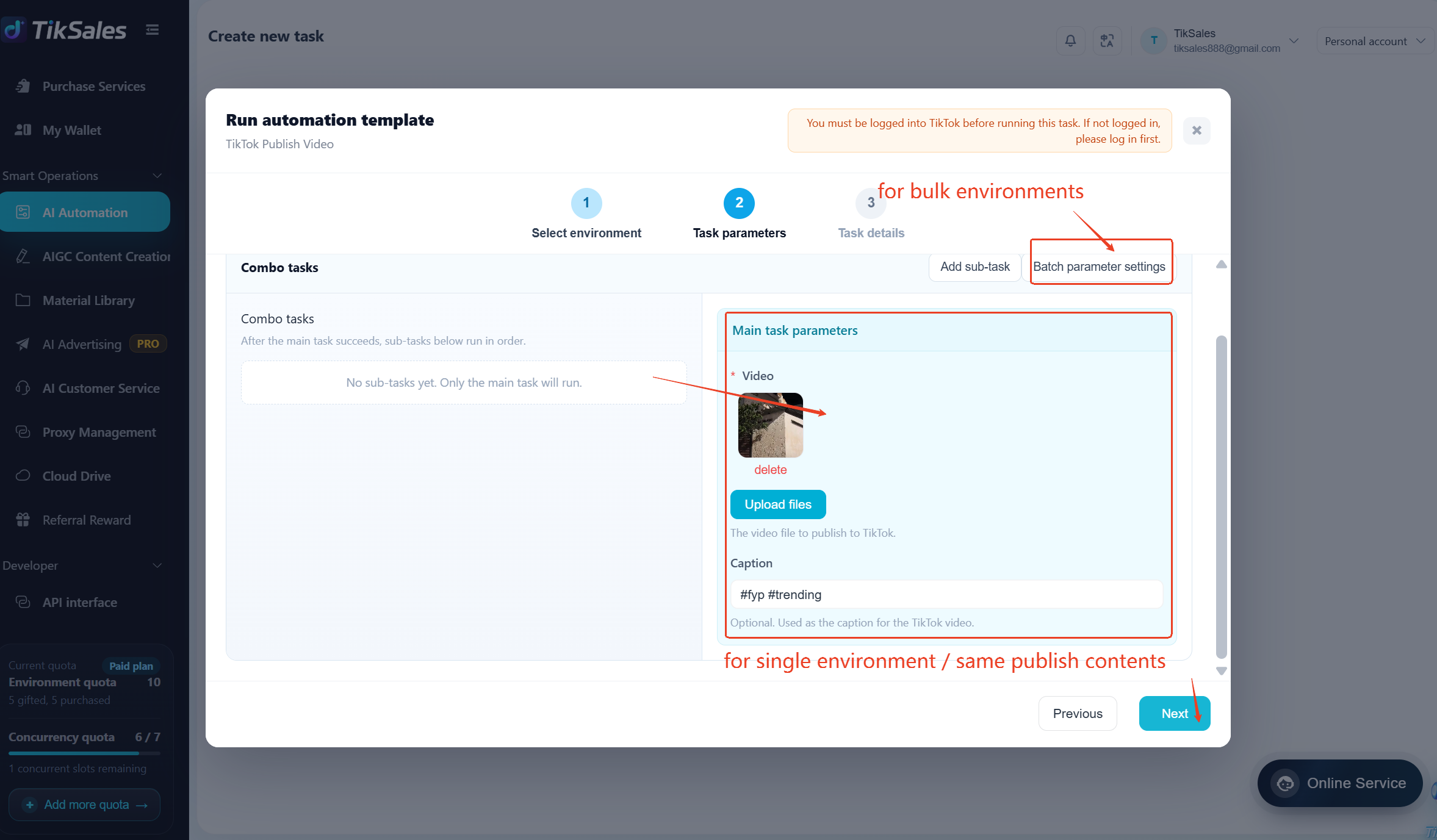This screenshot has width=1437, height=840.
Task: Open the My Wallet menu item
Action: [85, 130]
